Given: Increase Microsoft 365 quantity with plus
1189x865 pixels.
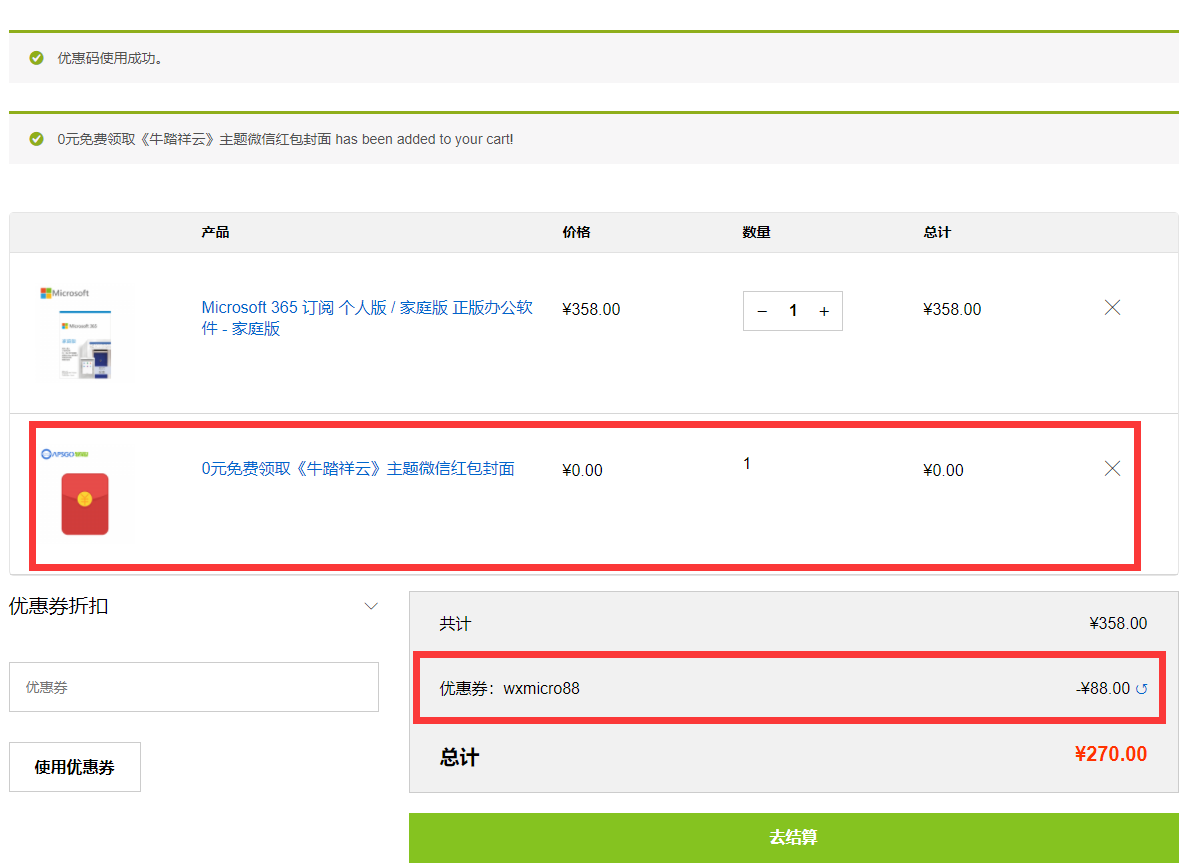Looking at the screenshot, I should click(824, 311).
